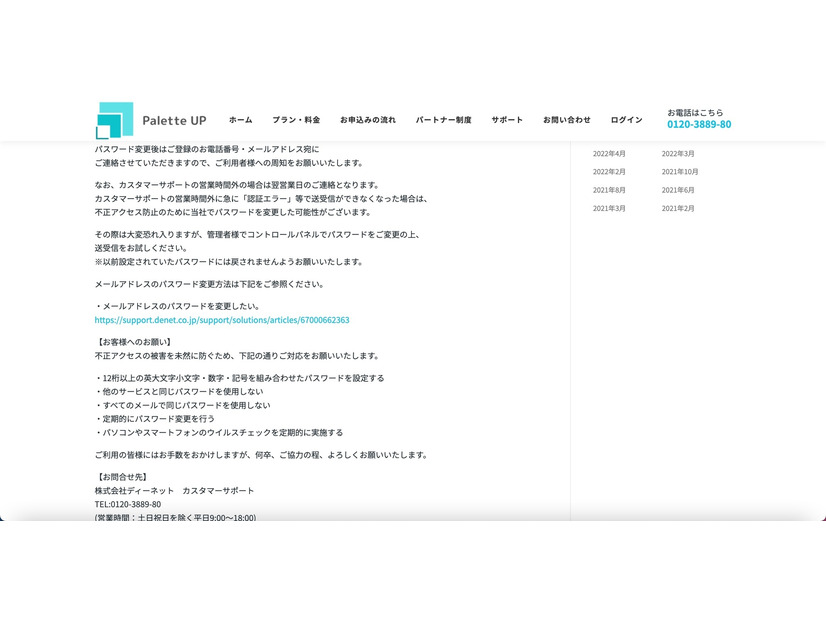Click the phone number 0120-3889-80 in header

699,124
